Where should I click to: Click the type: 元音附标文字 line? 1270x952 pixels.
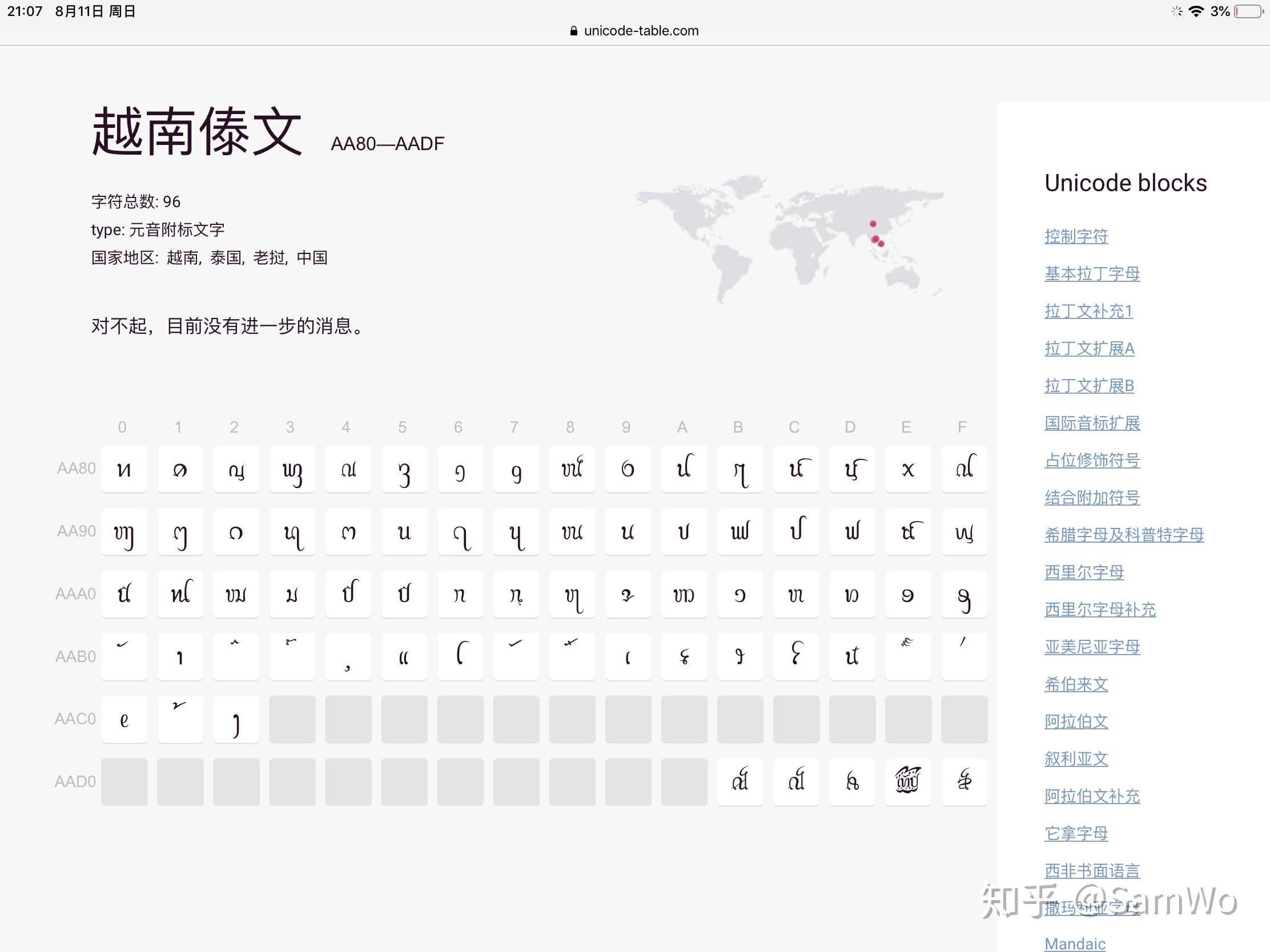158,229
